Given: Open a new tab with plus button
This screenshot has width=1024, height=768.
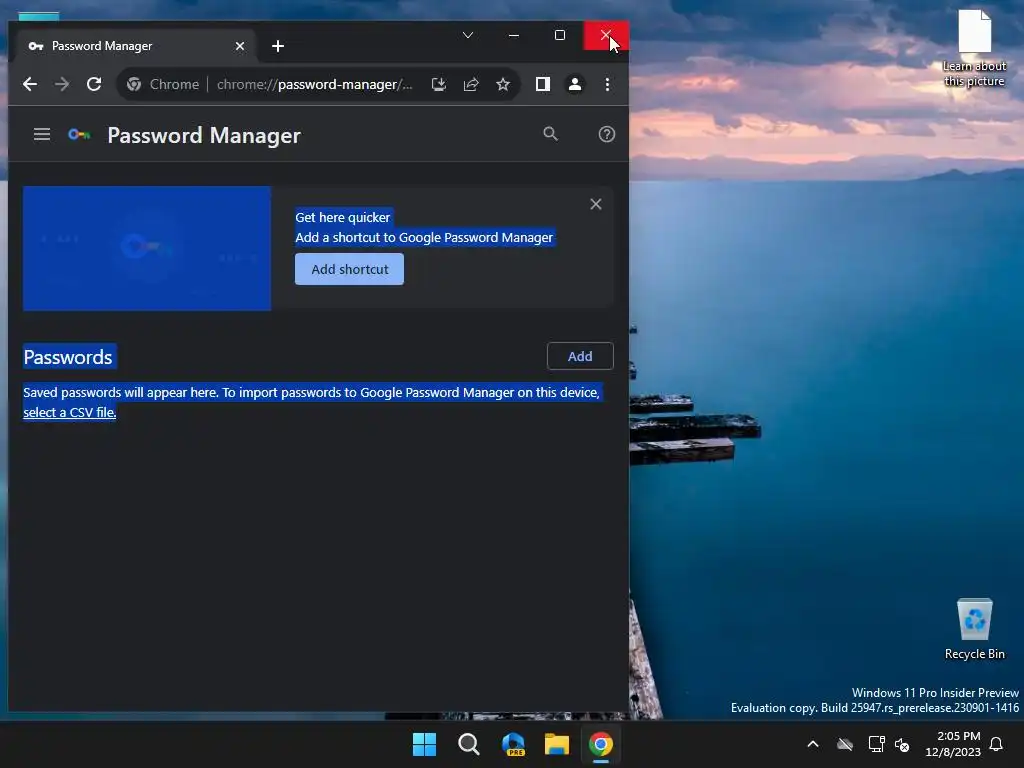Looking at the screenshot, I should click(x=278, y=46).
